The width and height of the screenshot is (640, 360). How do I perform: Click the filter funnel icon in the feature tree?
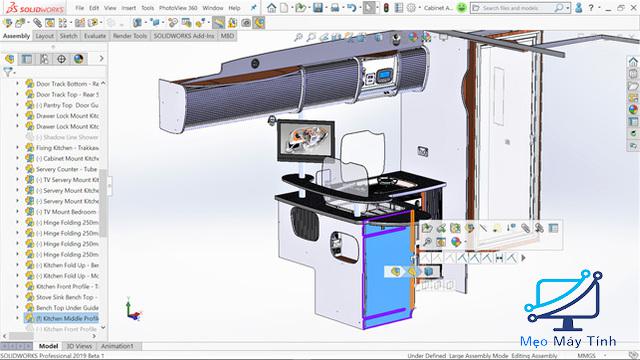coord(7,72)
